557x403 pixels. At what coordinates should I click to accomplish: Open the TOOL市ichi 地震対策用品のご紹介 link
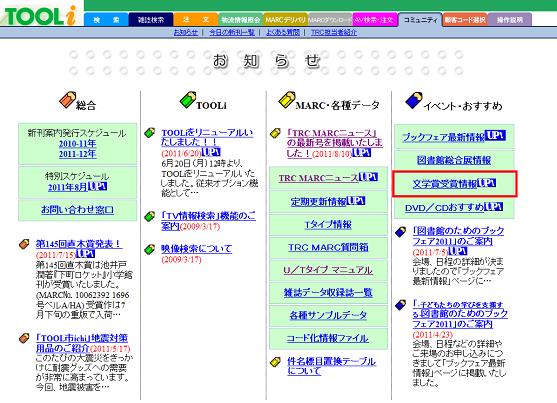82,343
